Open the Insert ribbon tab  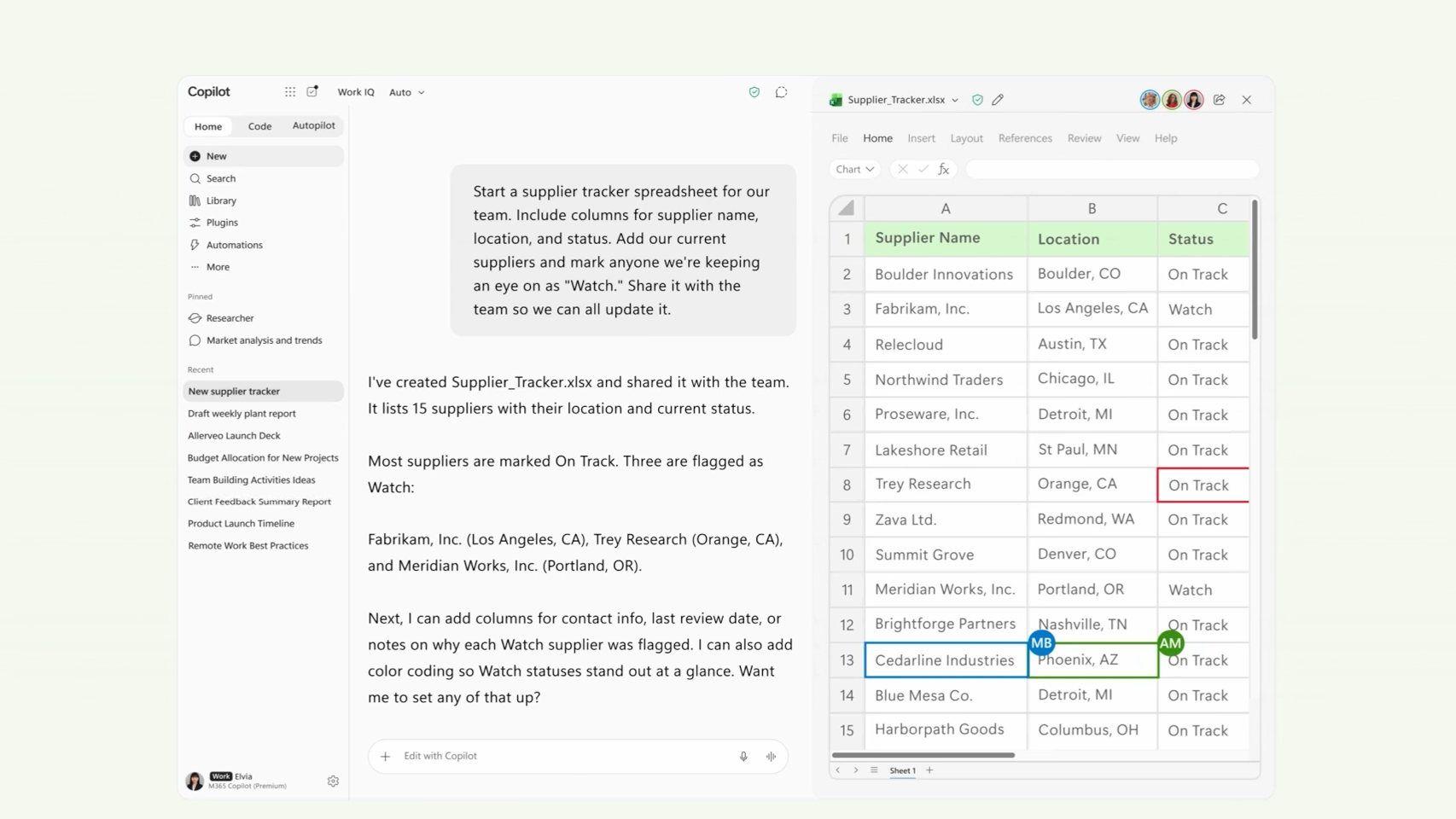click(921, 138)
